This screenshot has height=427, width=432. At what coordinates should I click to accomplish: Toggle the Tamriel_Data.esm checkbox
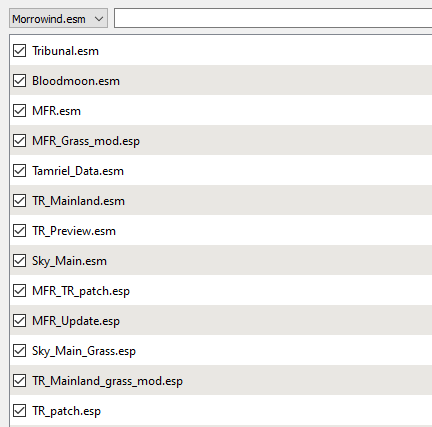click(19, 171)
